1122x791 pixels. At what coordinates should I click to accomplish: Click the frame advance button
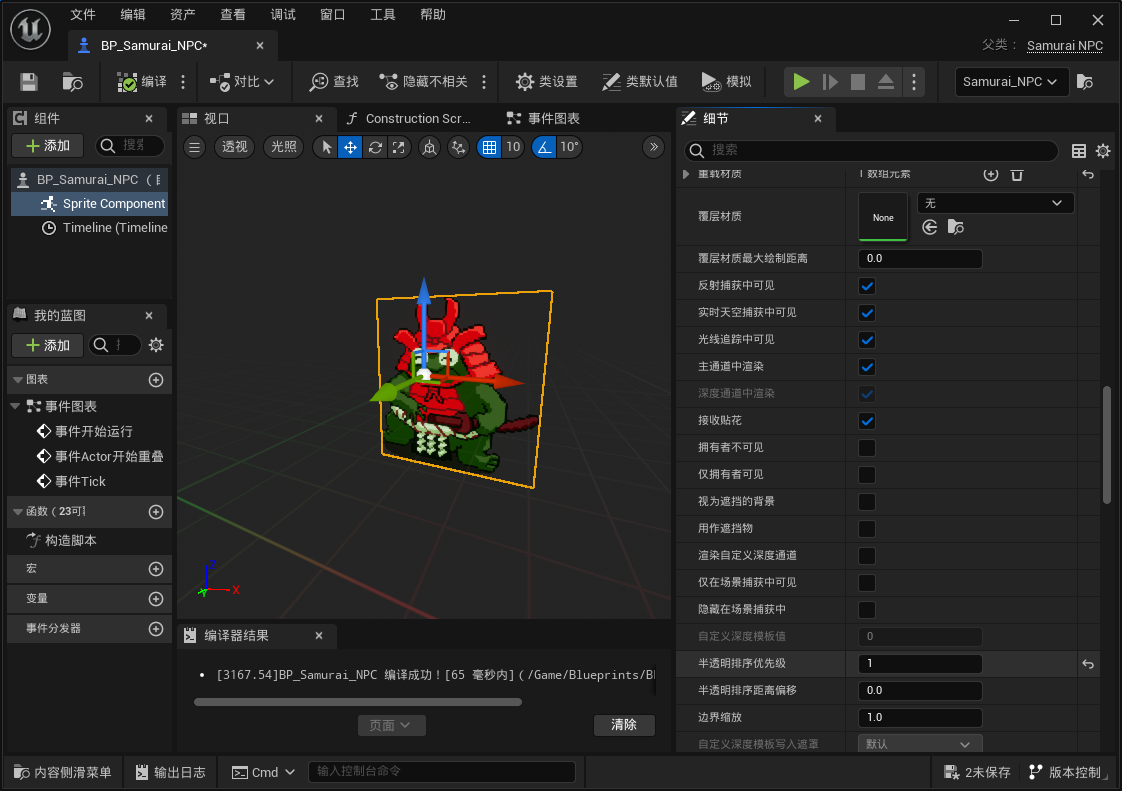pos(830,82)
